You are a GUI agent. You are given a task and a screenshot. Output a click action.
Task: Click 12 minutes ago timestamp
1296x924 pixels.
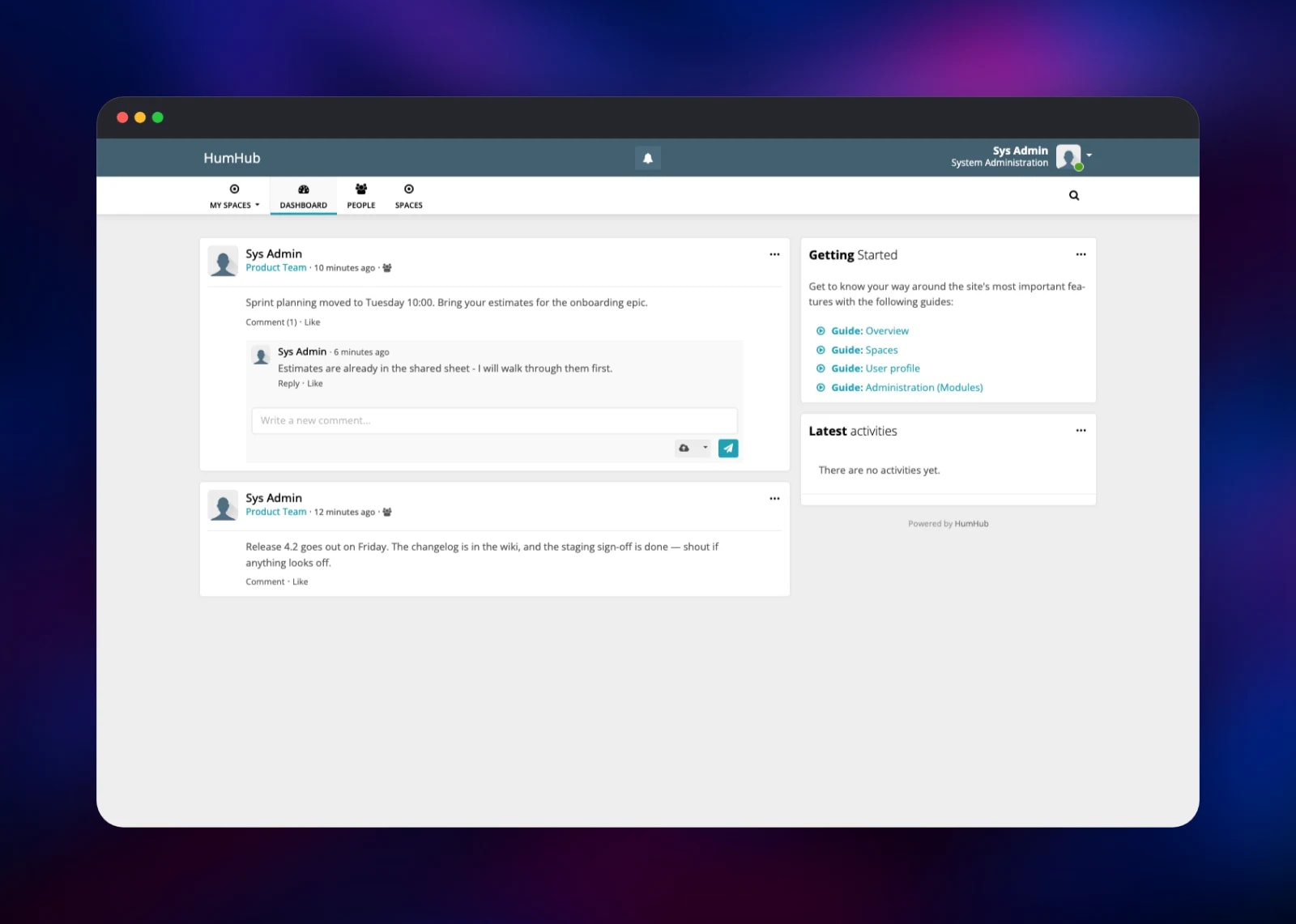tap(344, 512)
